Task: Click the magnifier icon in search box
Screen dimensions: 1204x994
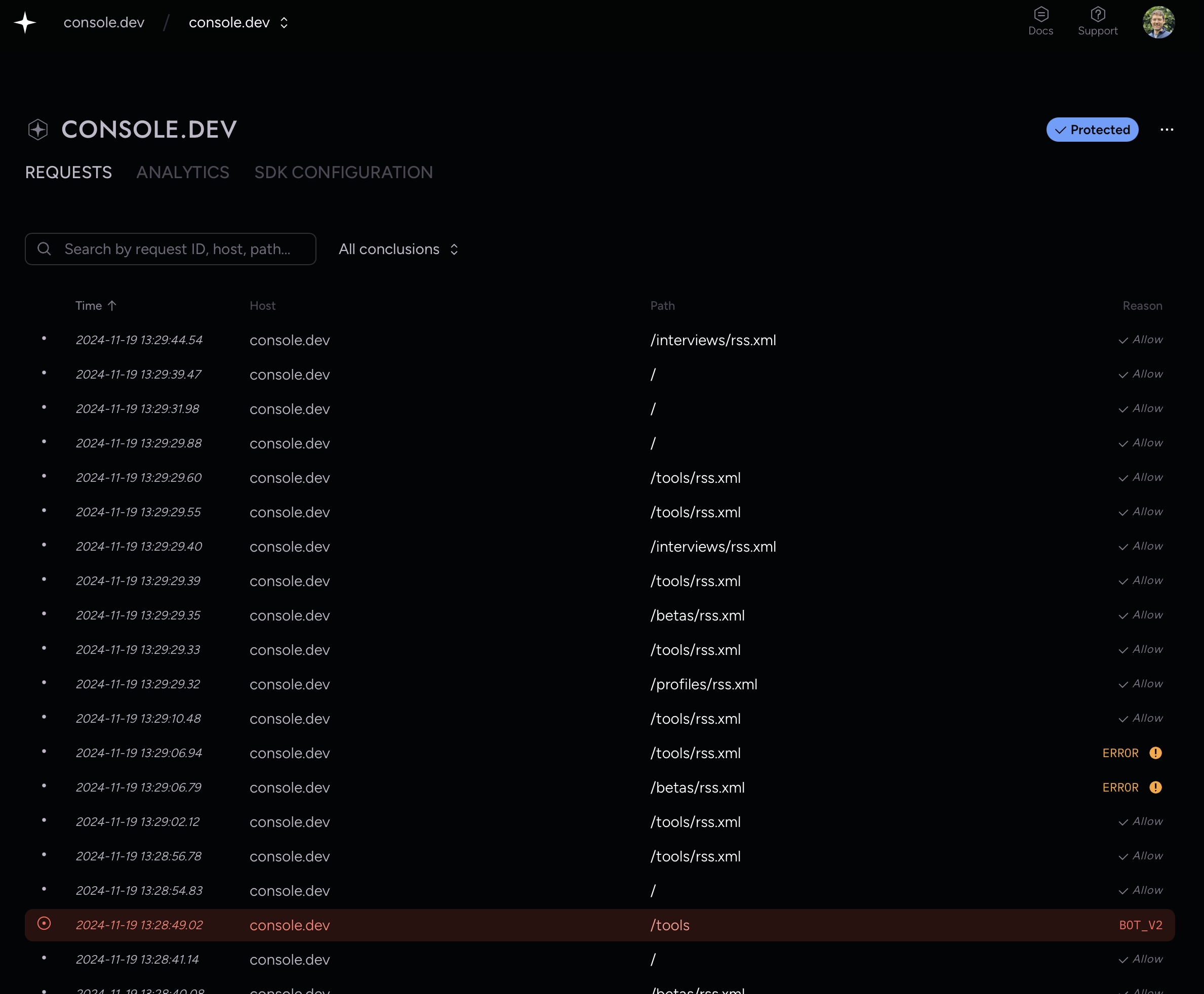Action: click(x=44, y=249)
